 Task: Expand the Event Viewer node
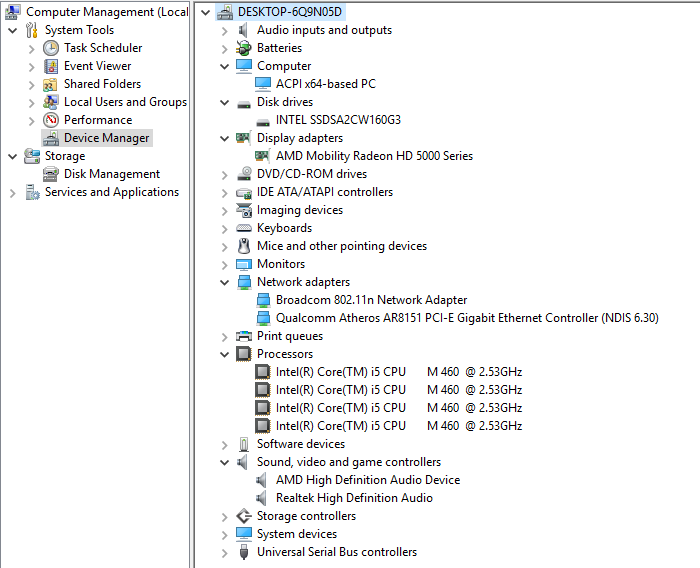click(31, 67)
